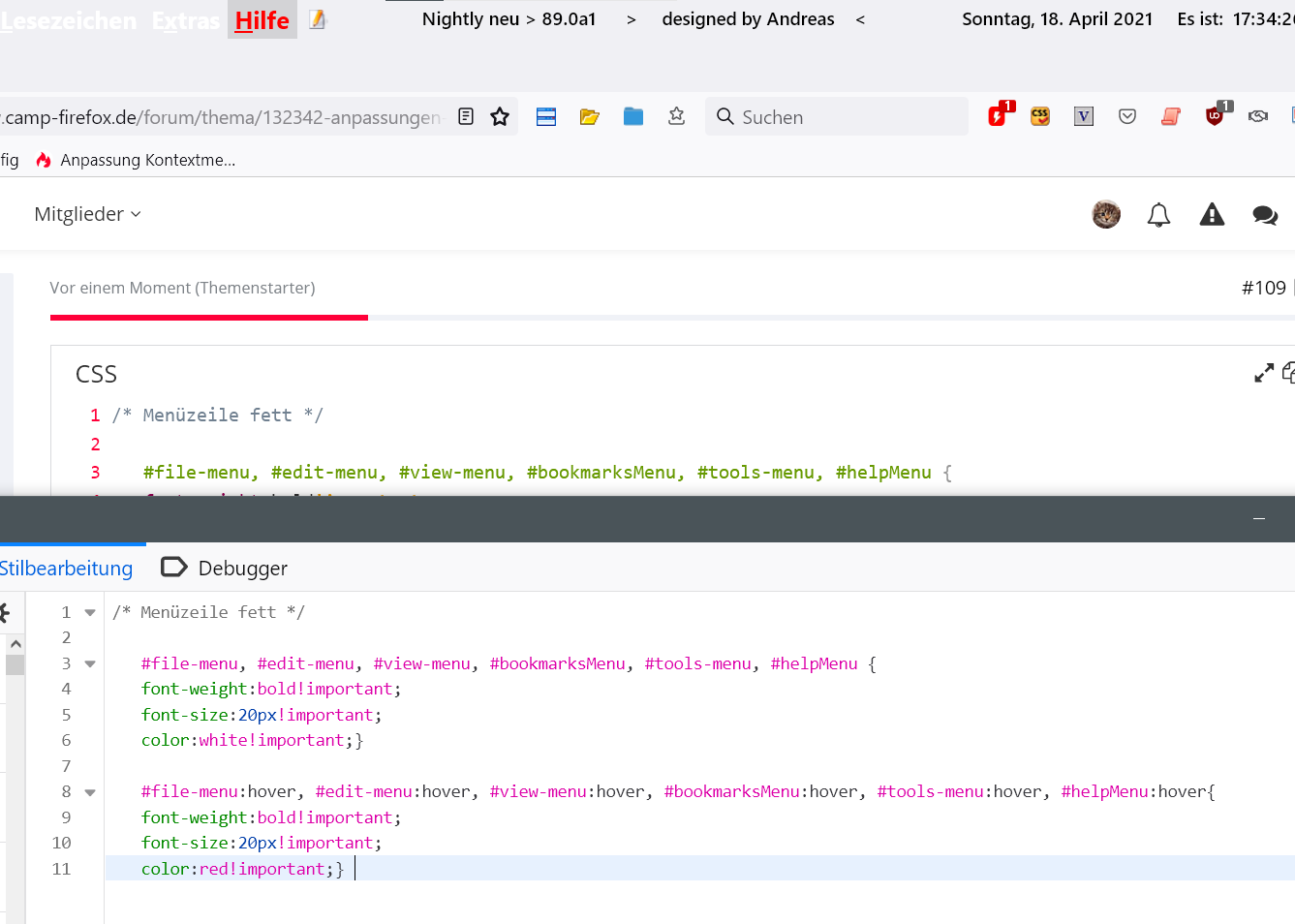
Task: Click the uBlock Origin extension icon
Action: (x=1215, y=116)
